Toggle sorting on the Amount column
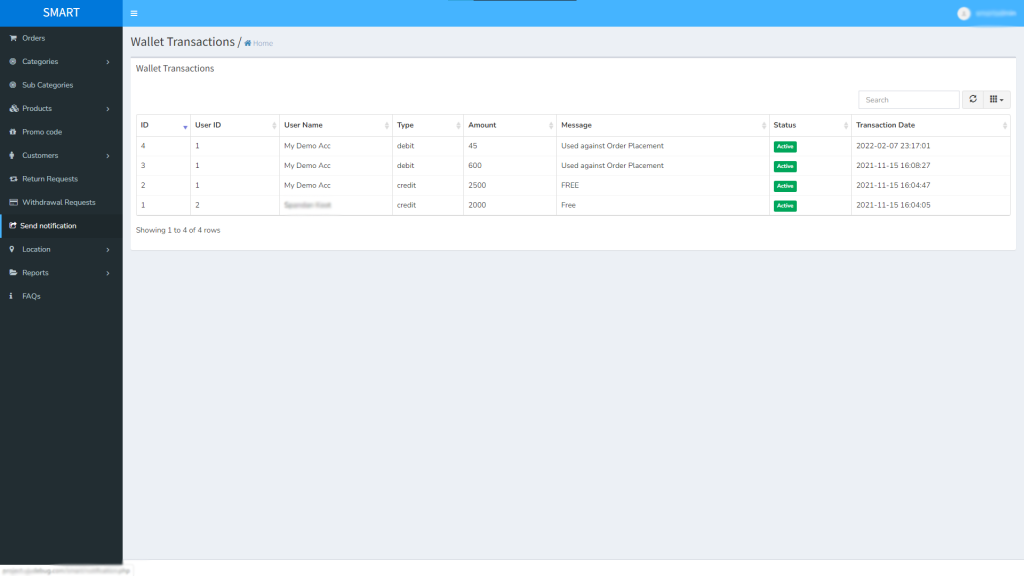 click(551, 125)
